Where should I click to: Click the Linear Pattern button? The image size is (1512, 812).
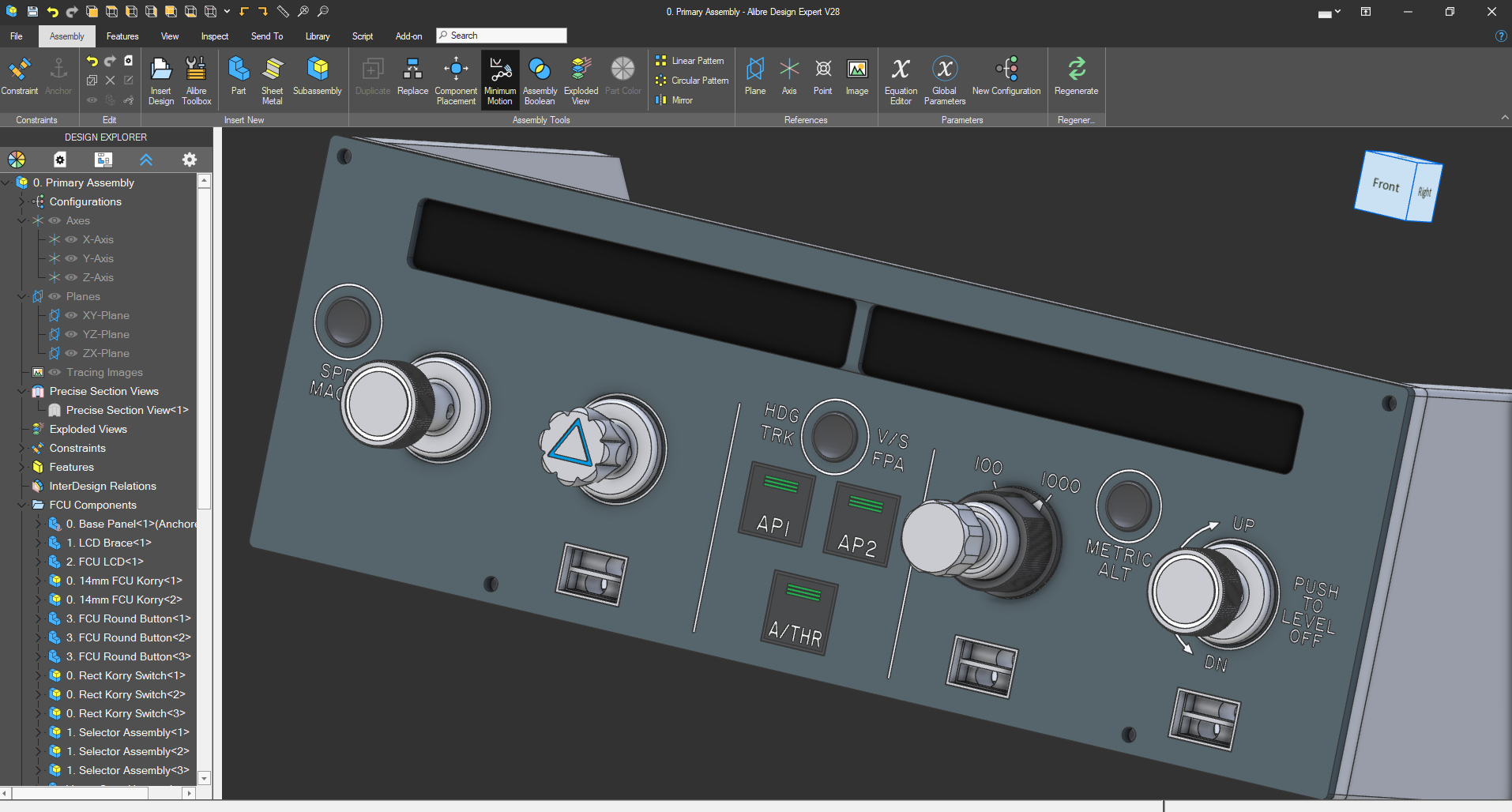tap(690, 61)
